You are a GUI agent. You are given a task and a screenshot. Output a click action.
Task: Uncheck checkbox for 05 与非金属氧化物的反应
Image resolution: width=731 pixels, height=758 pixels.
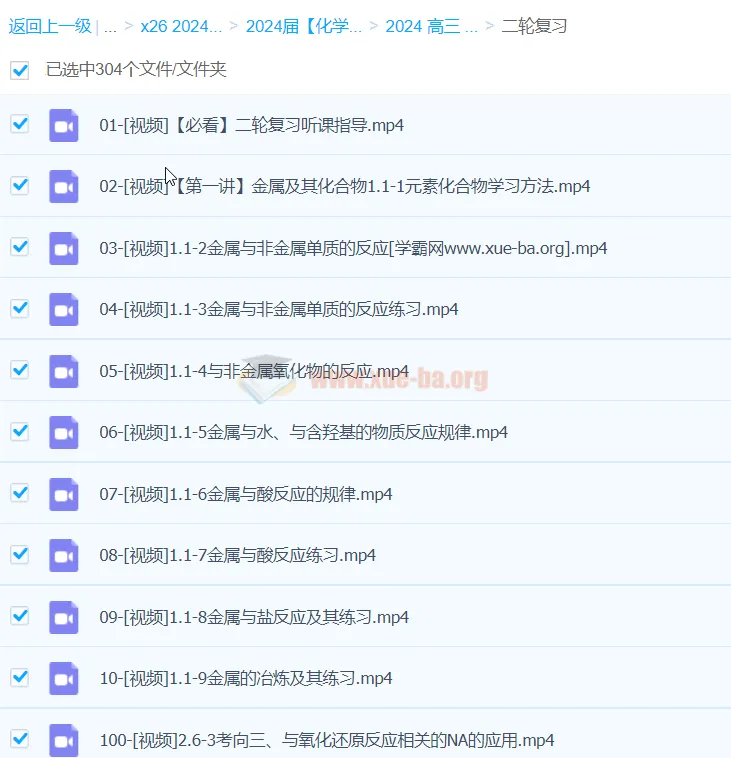19,370
